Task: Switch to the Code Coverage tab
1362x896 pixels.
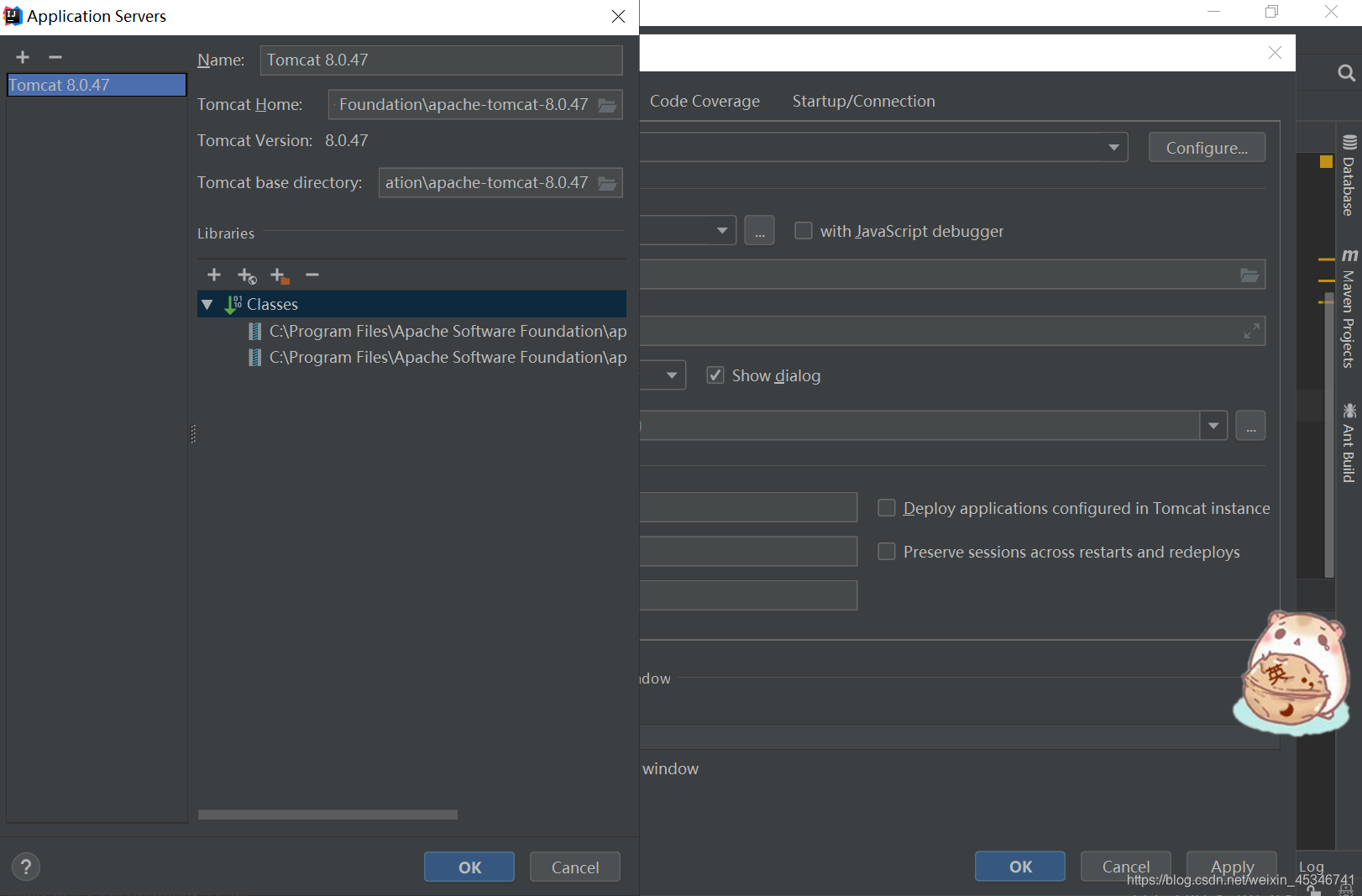Action: click(705, 101)
